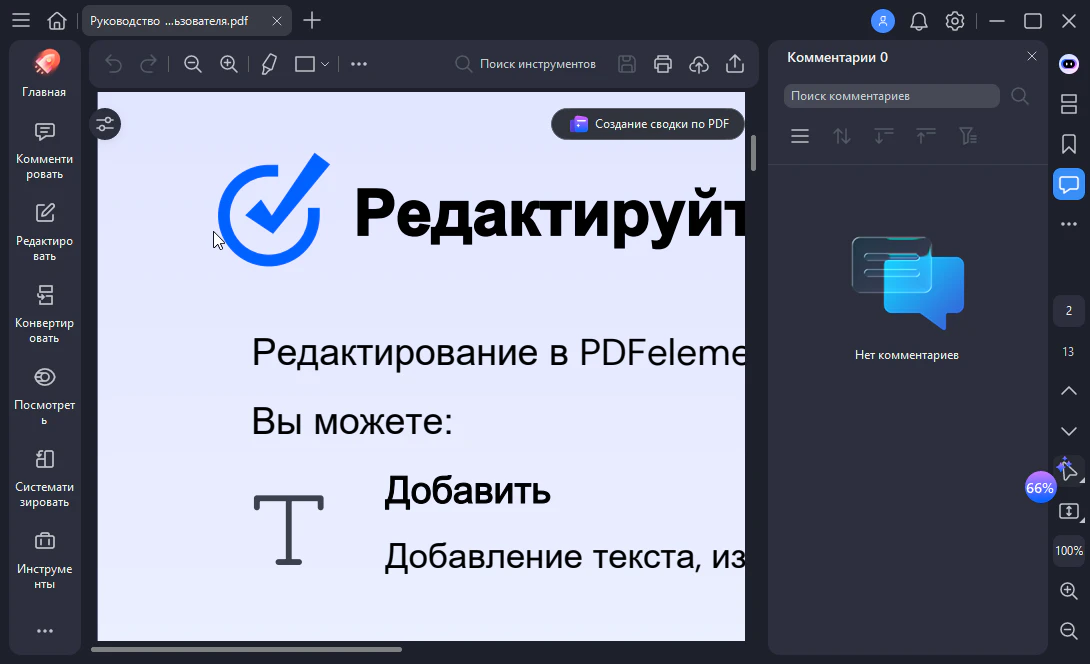Open the Комментировать sidebar tool
The image size is (1090, 664).
pyautogui.click(x=44, y=150)
